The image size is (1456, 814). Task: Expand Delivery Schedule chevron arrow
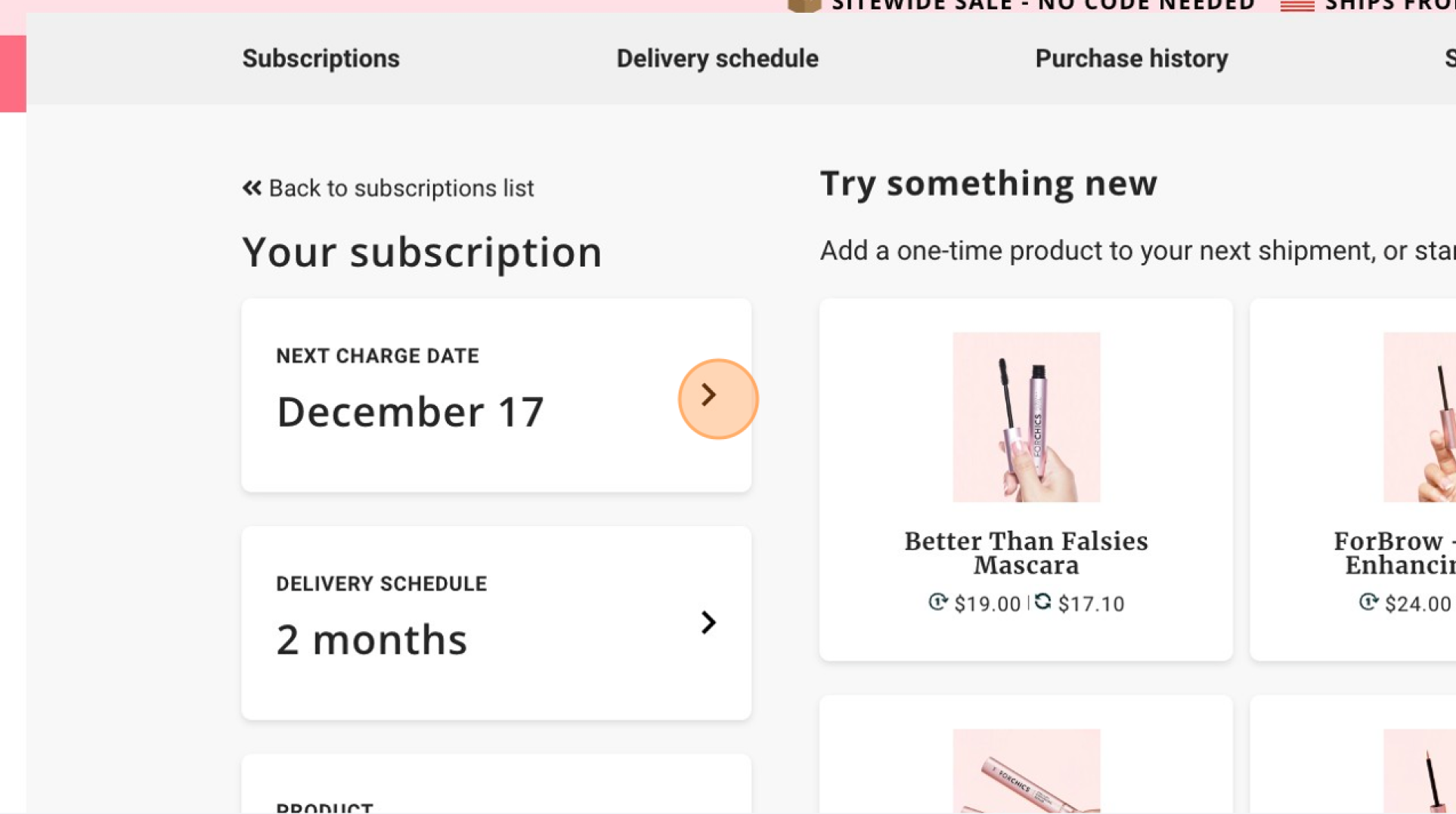[708, 623]
